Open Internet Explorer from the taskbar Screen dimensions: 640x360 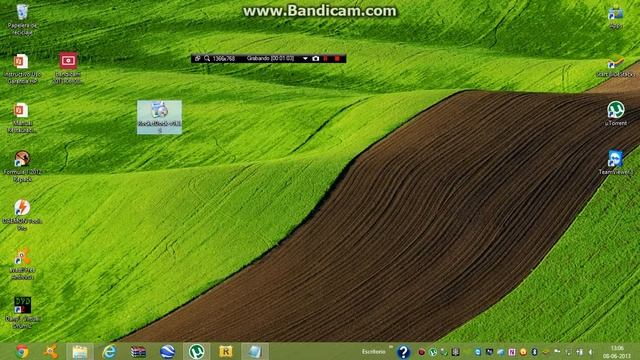point(109,351)
